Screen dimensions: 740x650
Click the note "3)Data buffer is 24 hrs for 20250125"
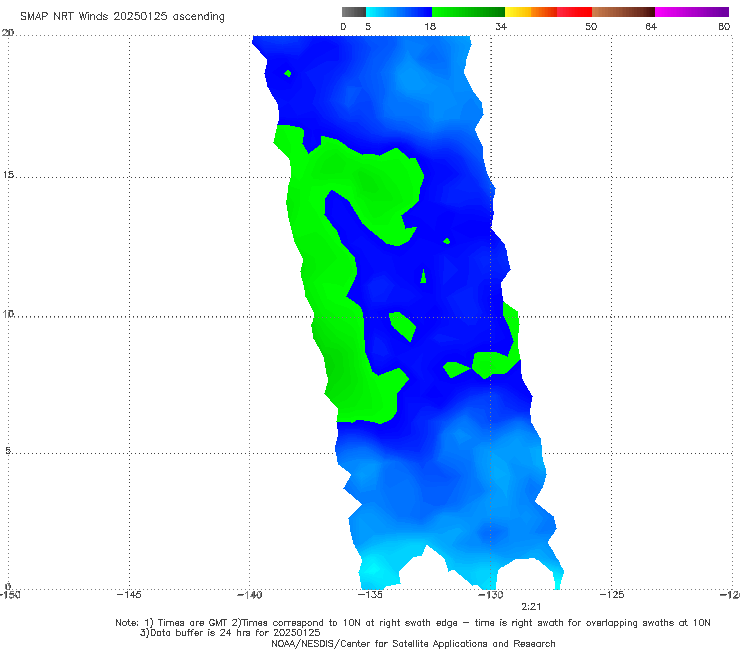point(230,633)
